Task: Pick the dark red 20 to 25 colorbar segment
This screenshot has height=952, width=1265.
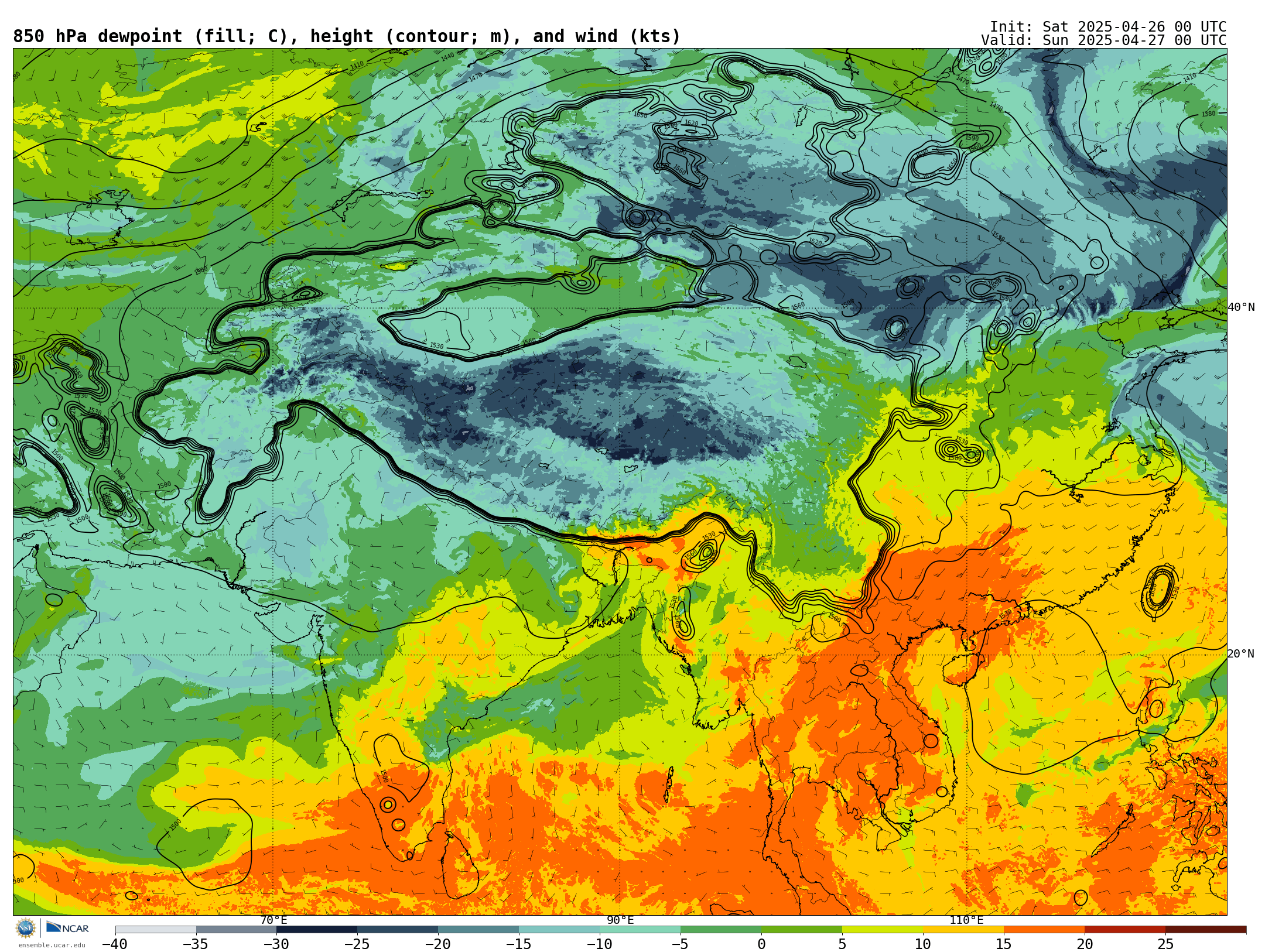Action: click(1126, 930)
